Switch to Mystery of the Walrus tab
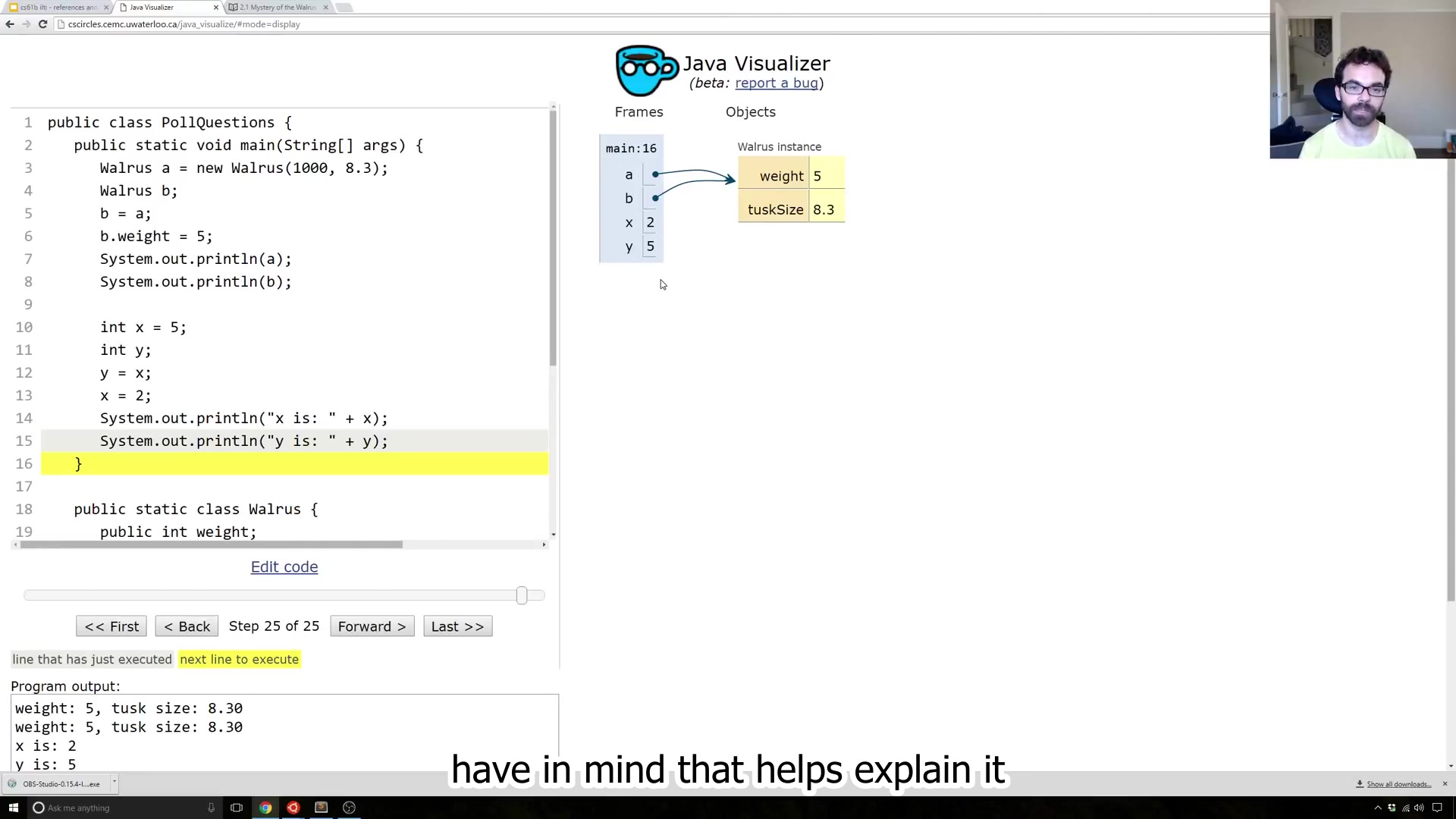This screenshot has height=819, width=1456. click(277, 8)
